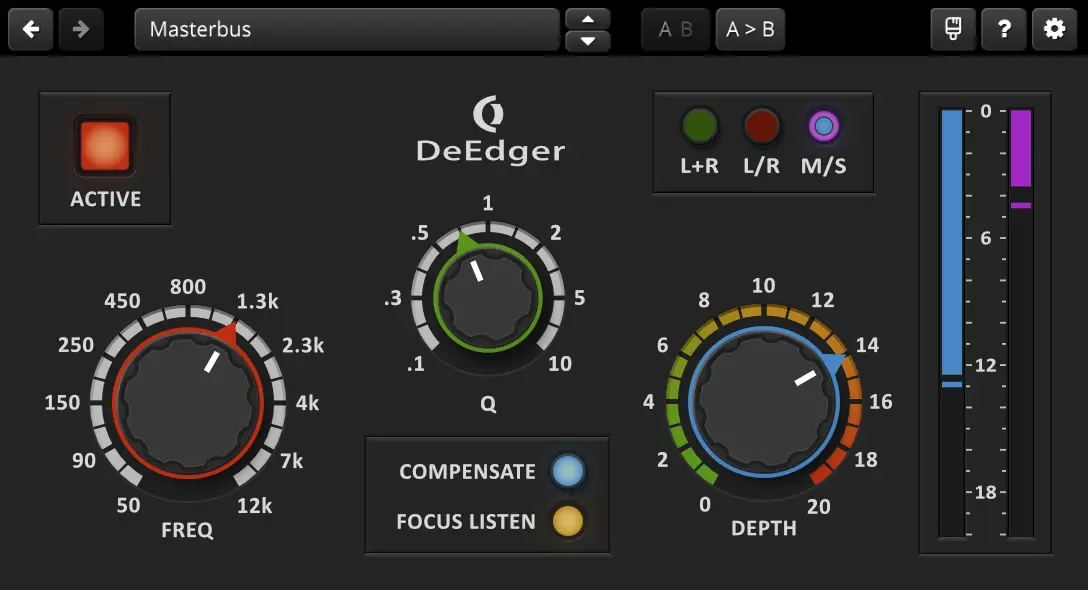
Task: Turn on FOCUS LISTEN
Action: (x=568, y=521)
